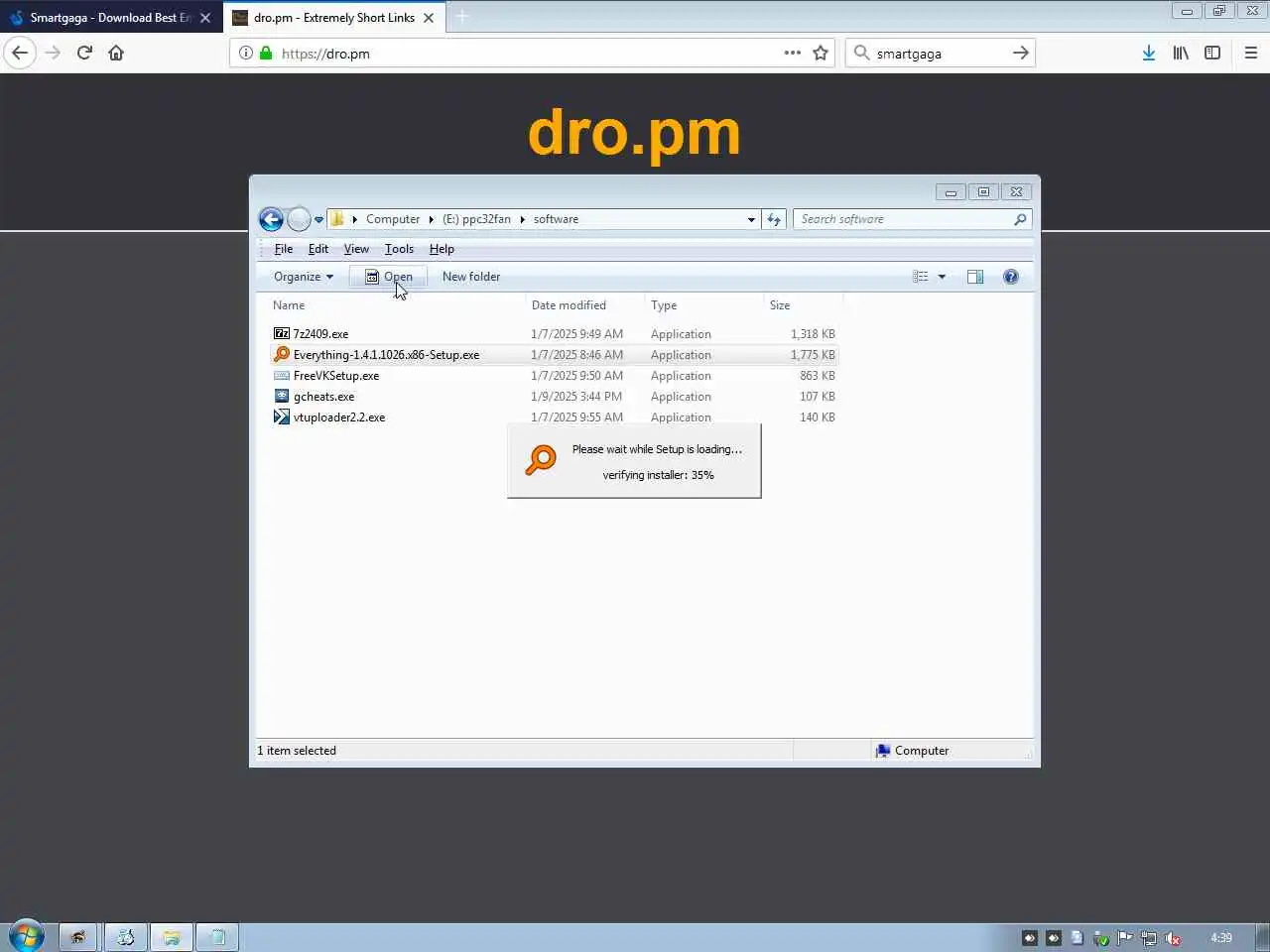Image resolution: width=1270 pixels, height=952 pixels.
Task: Open the Firefox downloads panel
Action: point(1148,54)
